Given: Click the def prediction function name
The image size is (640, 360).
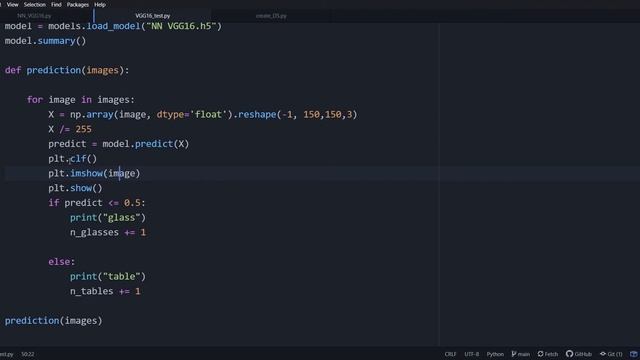Looking at the screenshot, I should pos(53,70).
